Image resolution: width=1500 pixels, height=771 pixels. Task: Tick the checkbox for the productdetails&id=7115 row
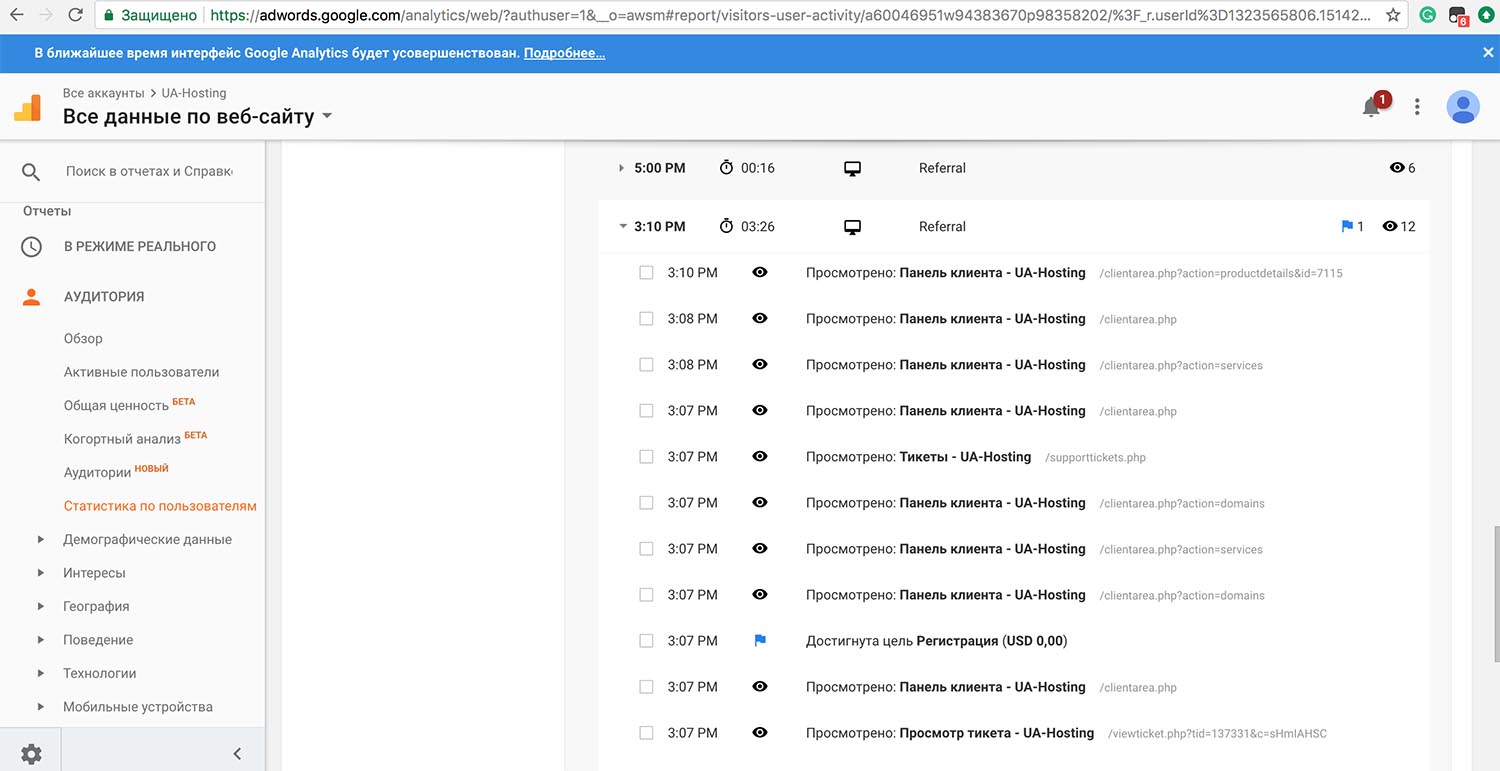(x=646, y=273)
